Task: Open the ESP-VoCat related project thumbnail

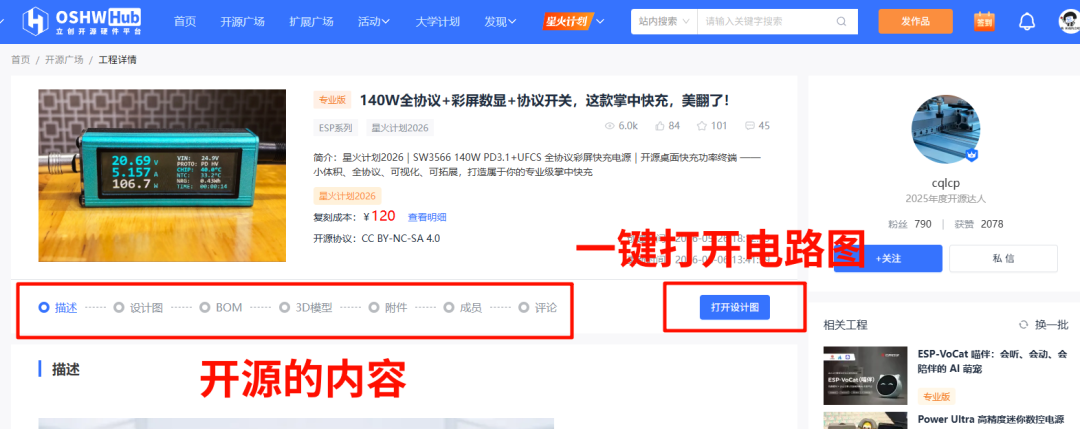Action: [865, 375]
